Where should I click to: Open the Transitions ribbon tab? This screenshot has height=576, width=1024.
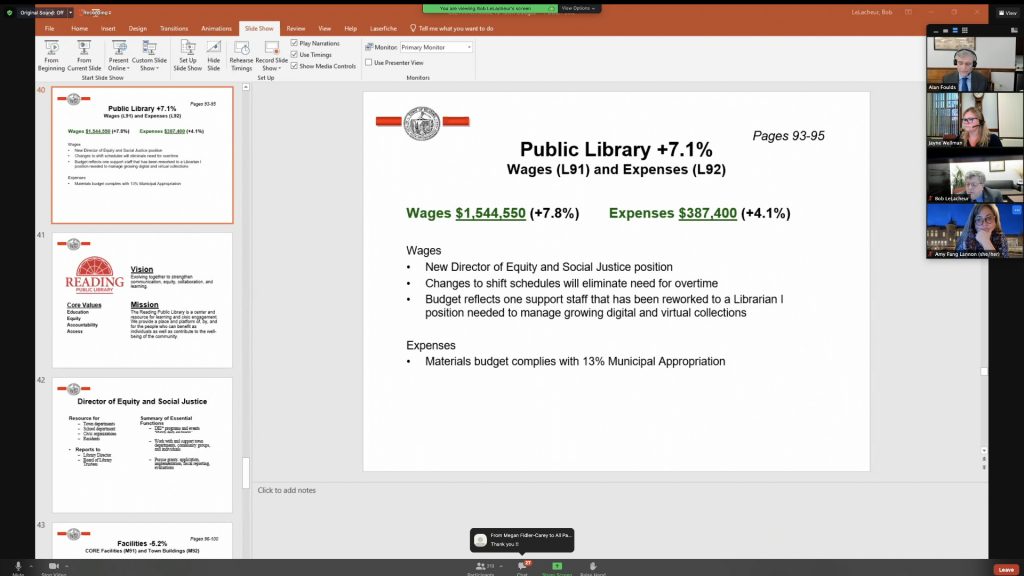coord(174,29)
